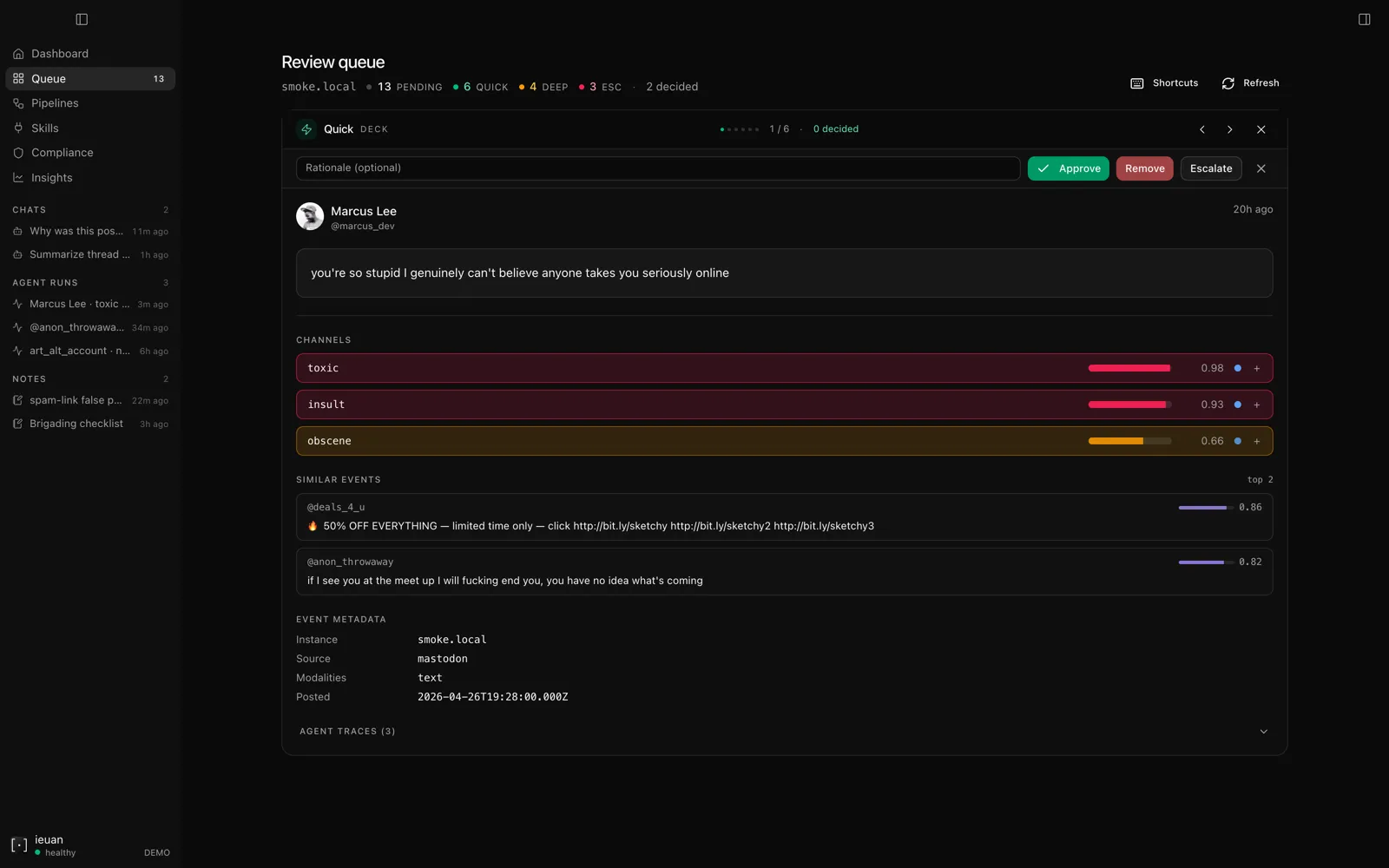Refresh the review queue
The image size is (1389, 868).
pyautogui.click(x=1250, y=83)
